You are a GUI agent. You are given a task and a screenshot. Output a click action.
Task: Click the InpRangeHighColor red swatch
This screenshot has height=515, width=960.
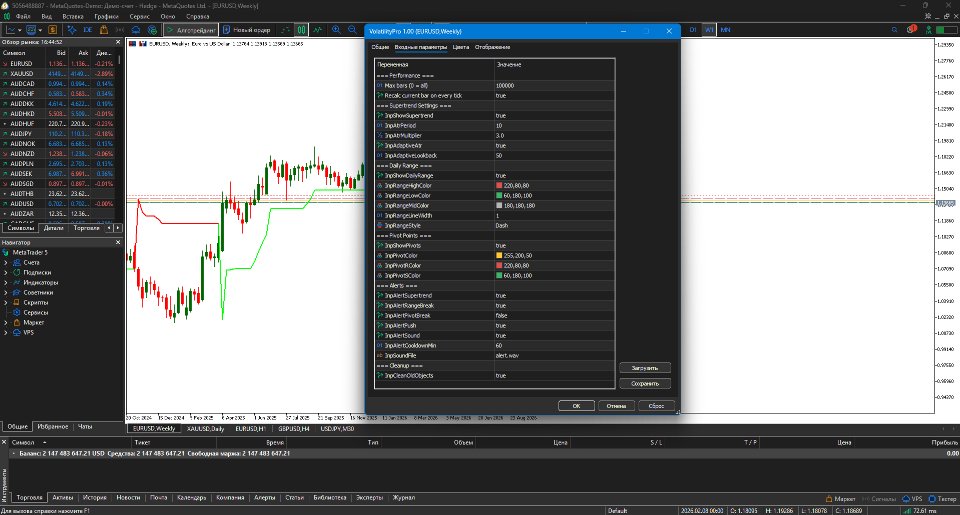[499, 186]
